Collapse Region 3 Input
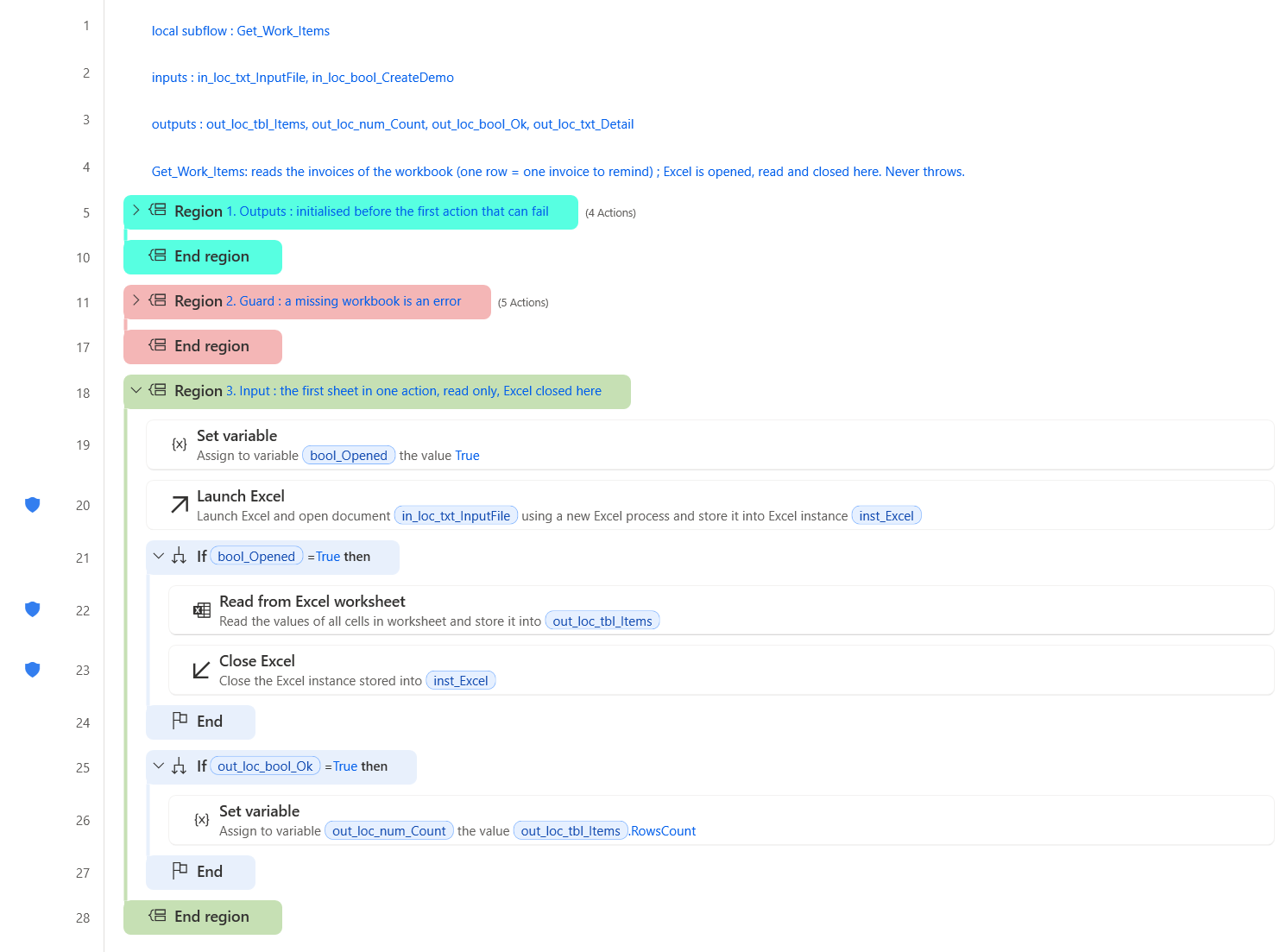 pos(136,390)
